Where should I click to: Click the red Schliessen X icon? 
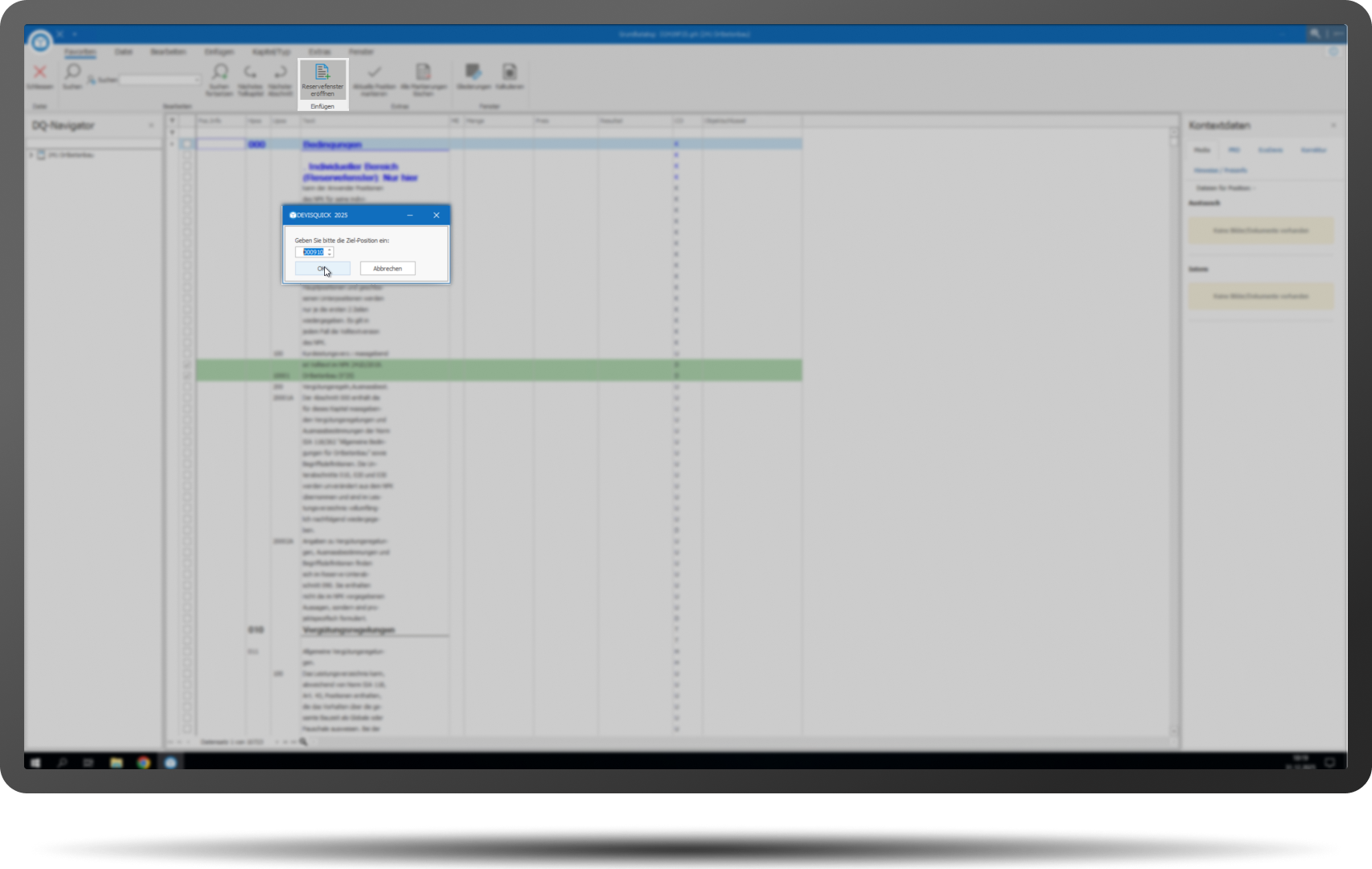pyautogui.click(x=39, y=73)
